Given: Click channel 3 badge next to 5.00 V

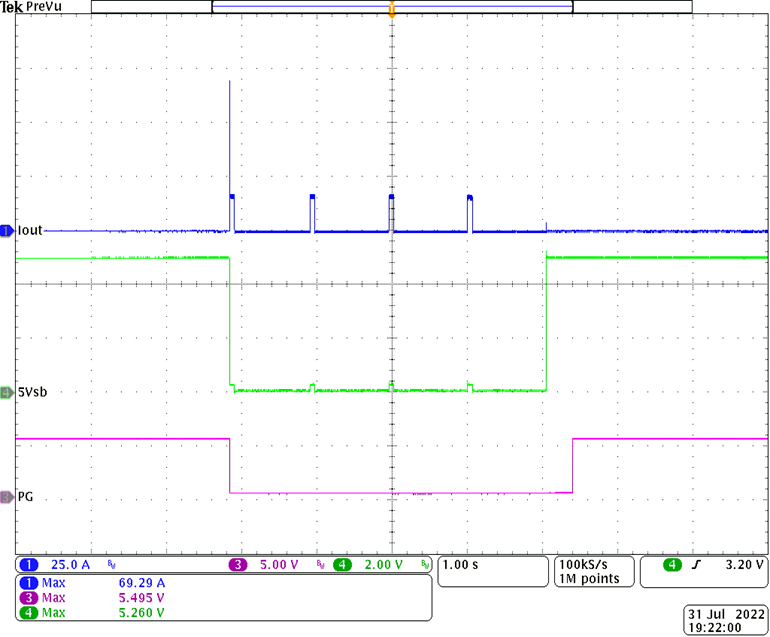Looking at the screenshot, I should (238, 565).
